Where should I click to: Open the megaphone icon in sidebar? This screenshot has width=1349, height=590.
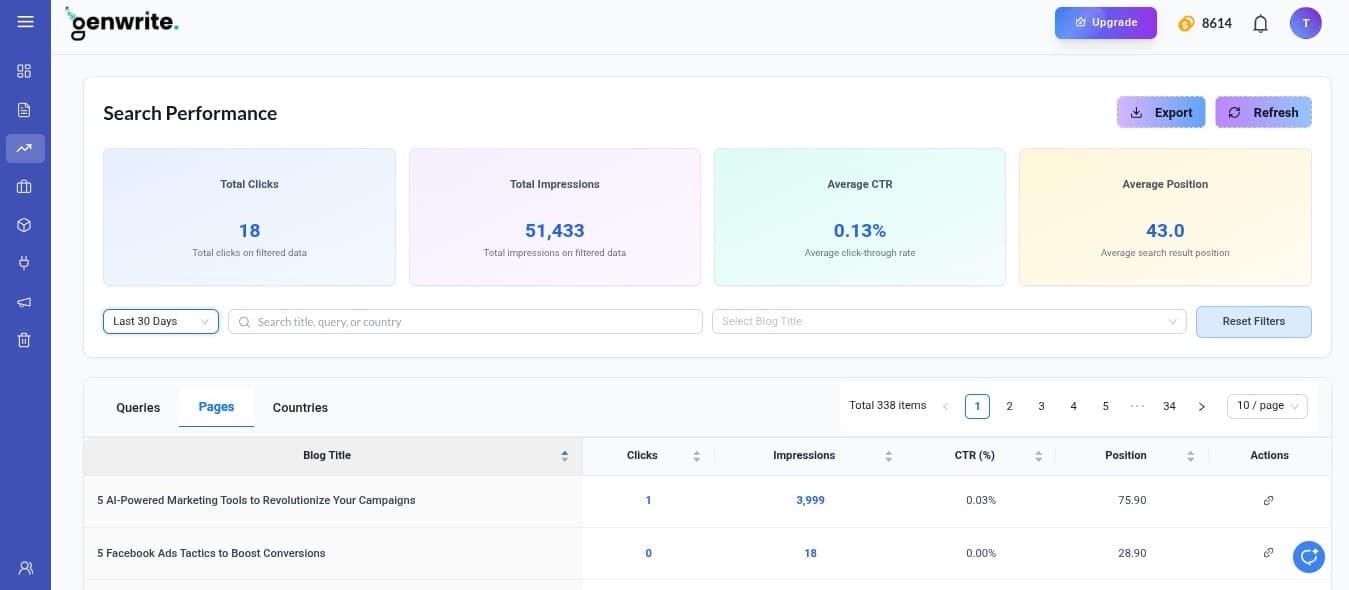(x=25, y=302)
